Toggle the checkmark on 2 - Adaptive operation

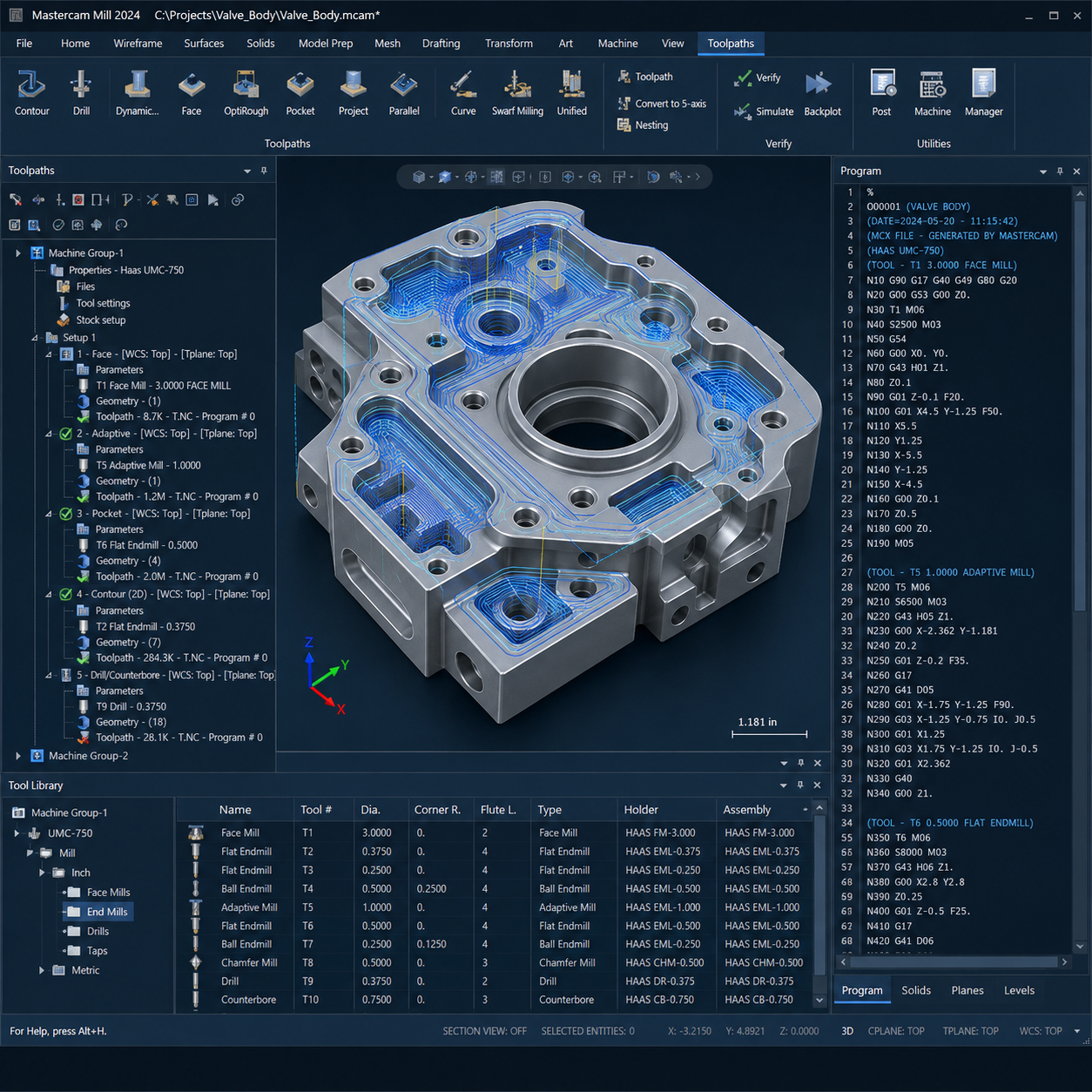coord(66,434)
